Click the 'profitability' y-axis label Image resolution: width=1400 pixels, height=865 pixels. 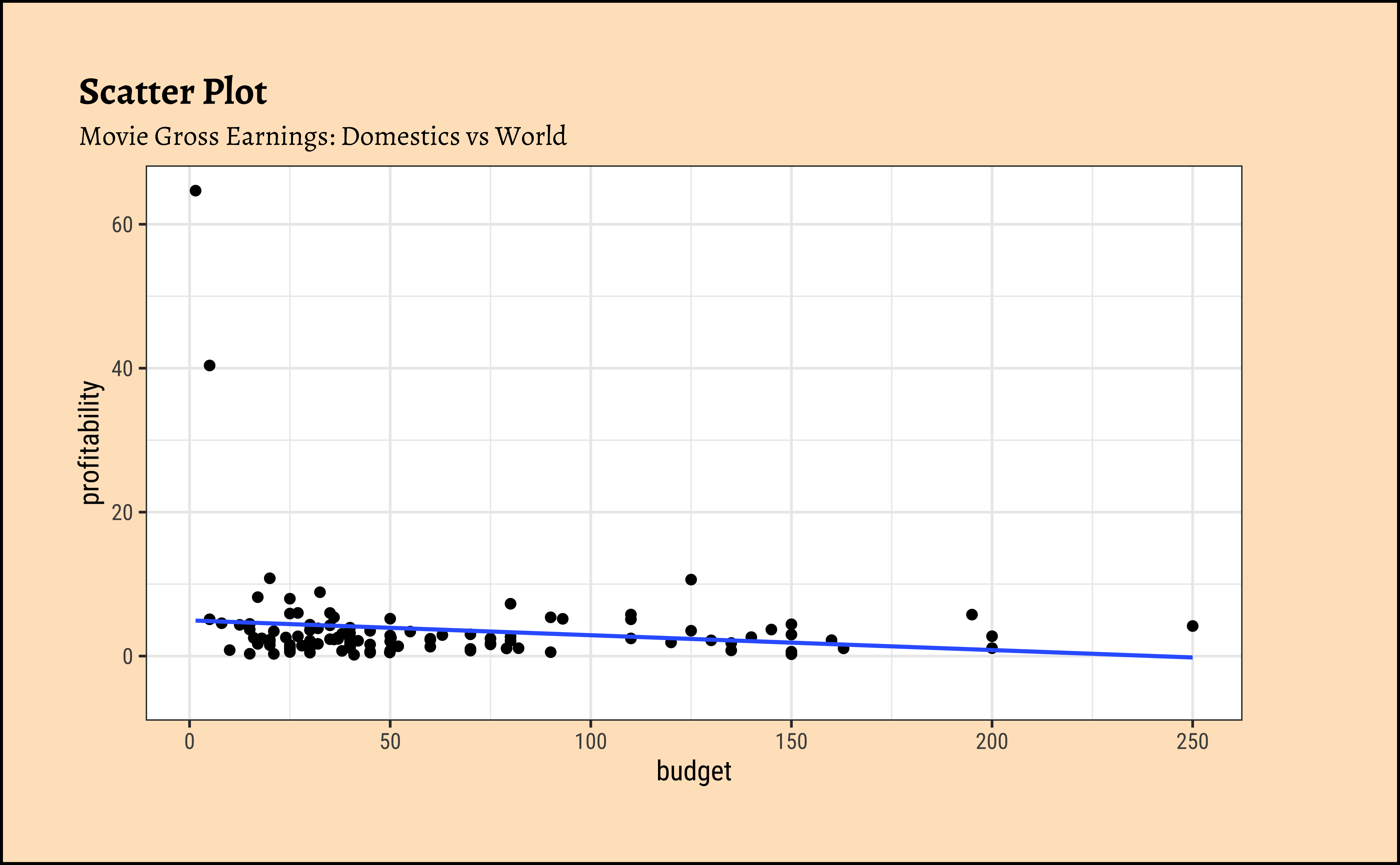point(91,442)
